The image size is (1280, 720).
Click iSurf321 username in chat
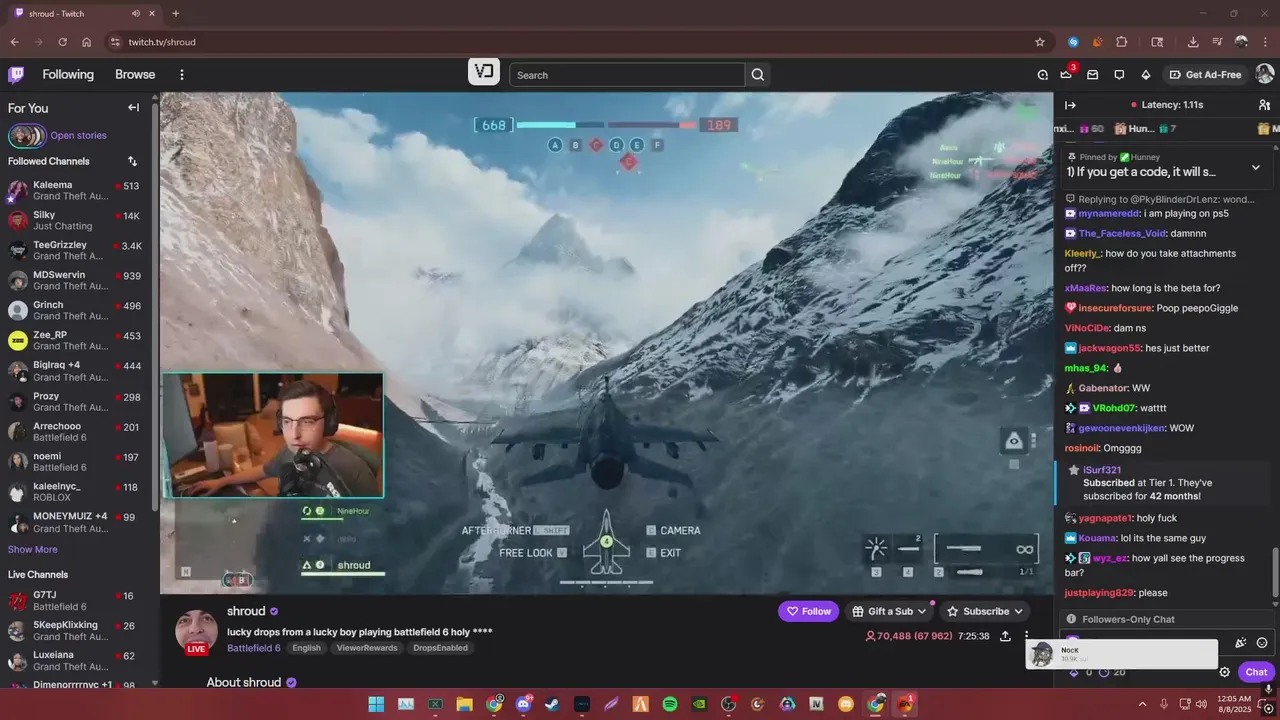click(1102, 470)
